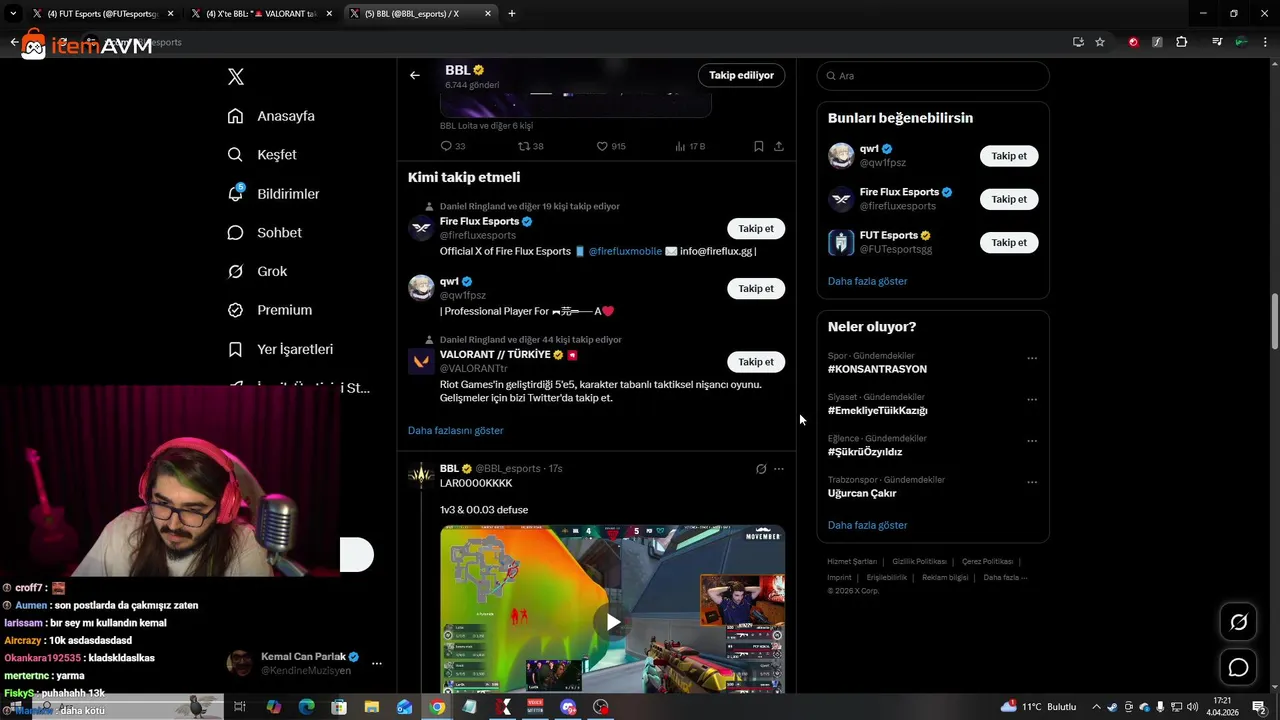Click Daha fazla göster under Neler oluyor
The height and width of the screenshot is (720, 1280).
(x=867, y=525)
